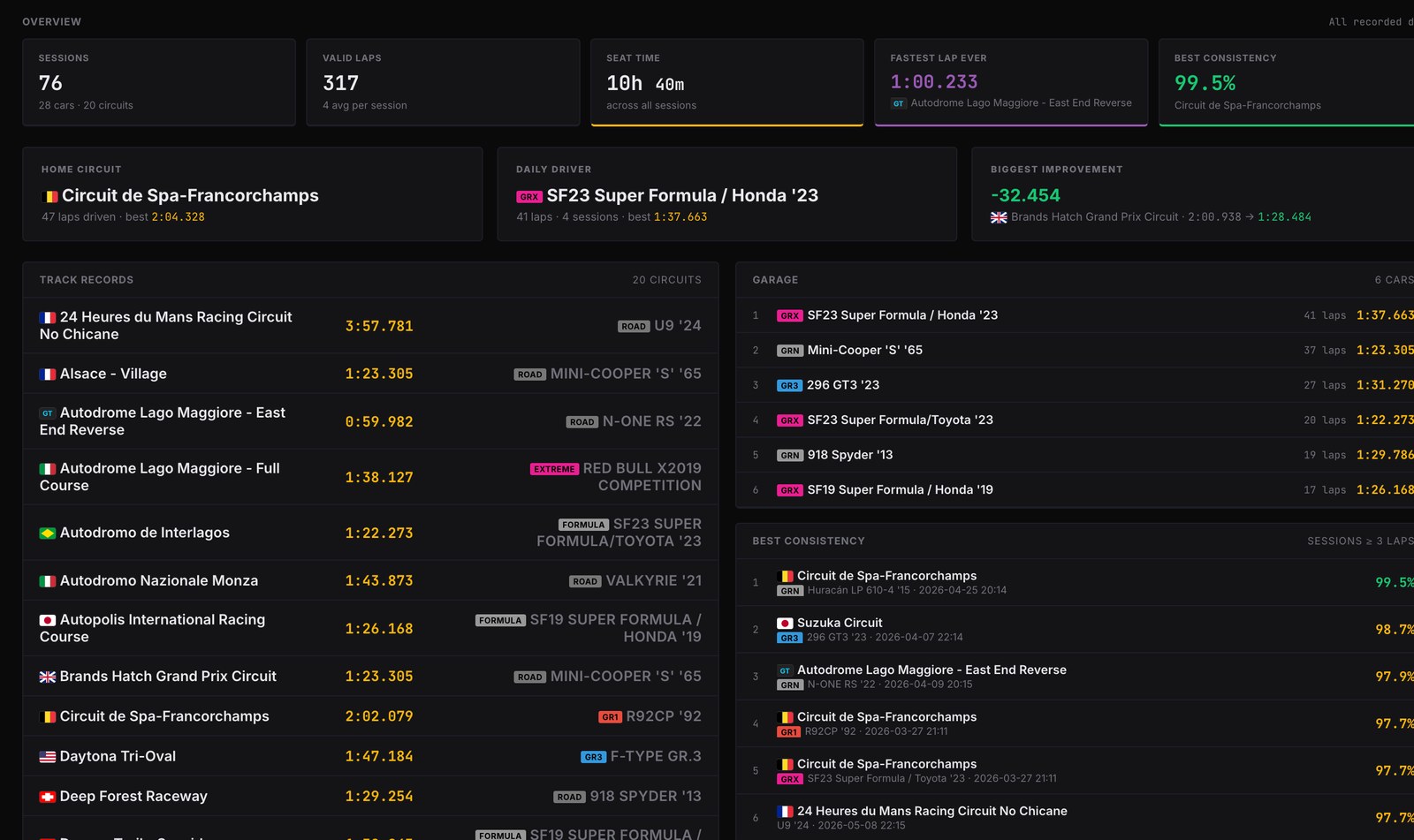Click the 2:04.328 best time in Home Circuit
Screen dimensions: 1414x840
point(178,217)
